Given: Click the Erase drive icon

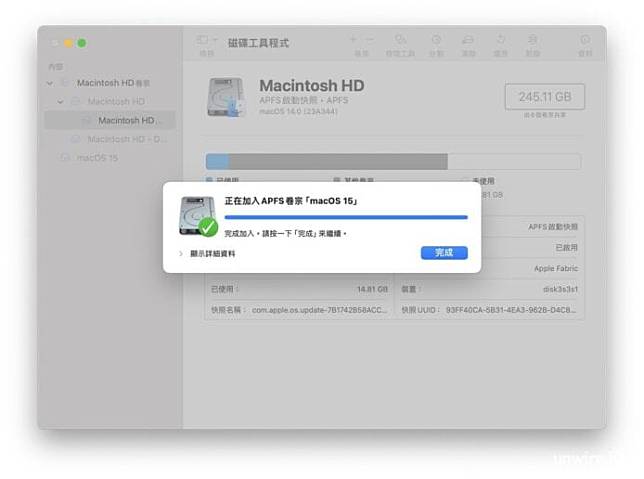Looking at the screenshot, I should [468, 39].
